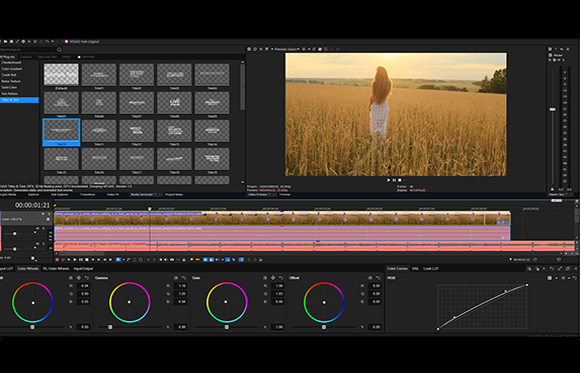580x373 pixels.
Task: Click the center point of Offset color wheel
Action: tap(324, 302)
